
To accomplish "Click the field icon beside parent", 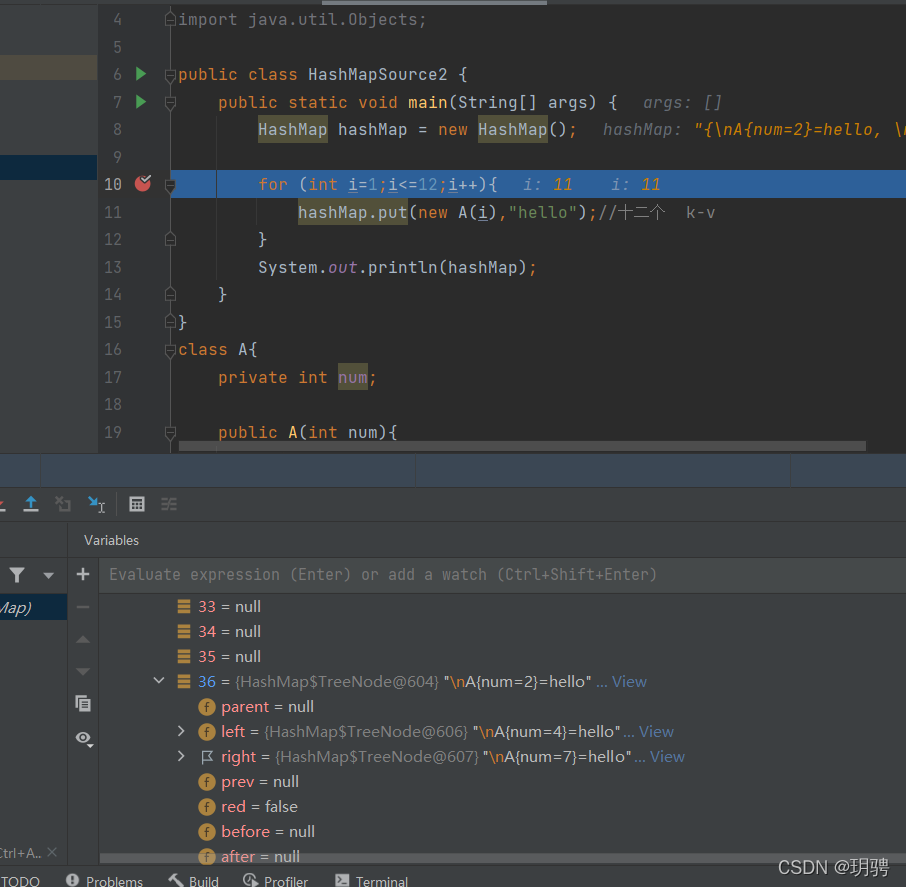I will coord(207,707).
